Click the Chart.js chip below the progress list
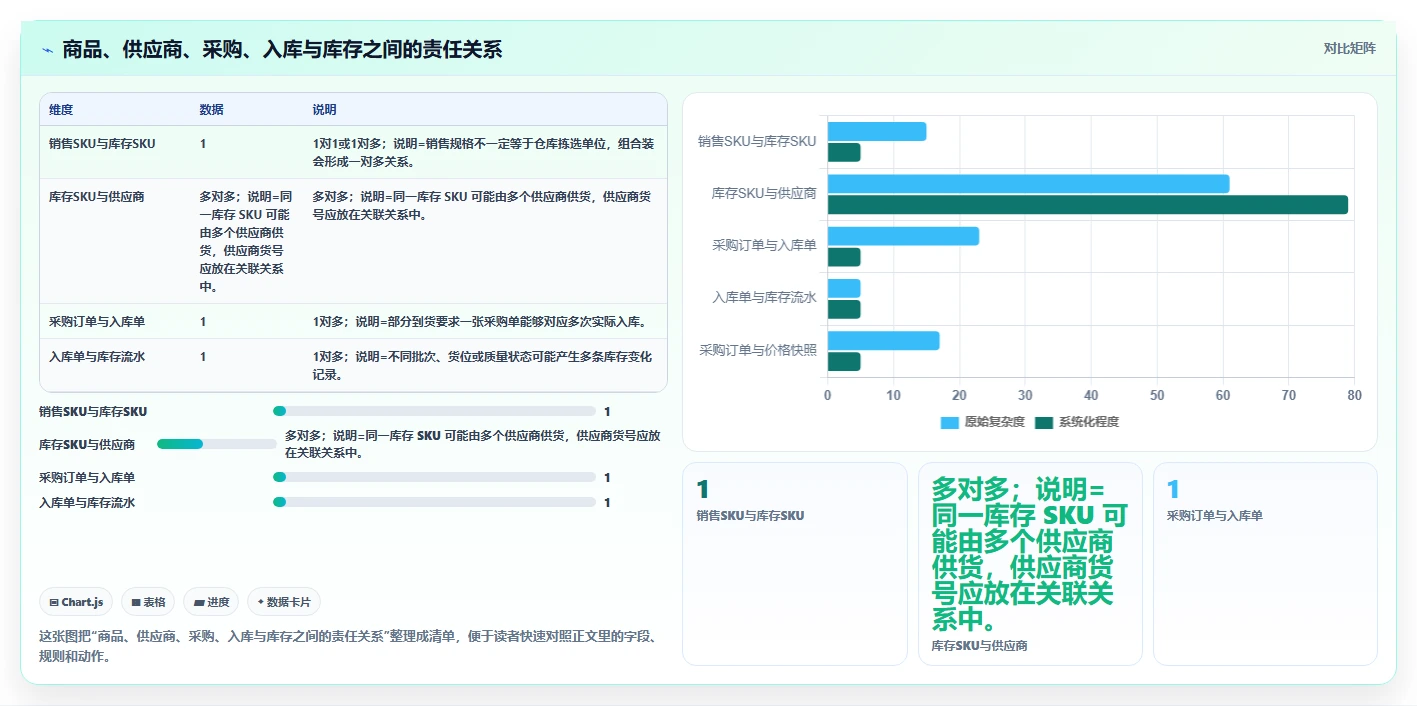Screen dimensions: 1417x706 point(77,602)
